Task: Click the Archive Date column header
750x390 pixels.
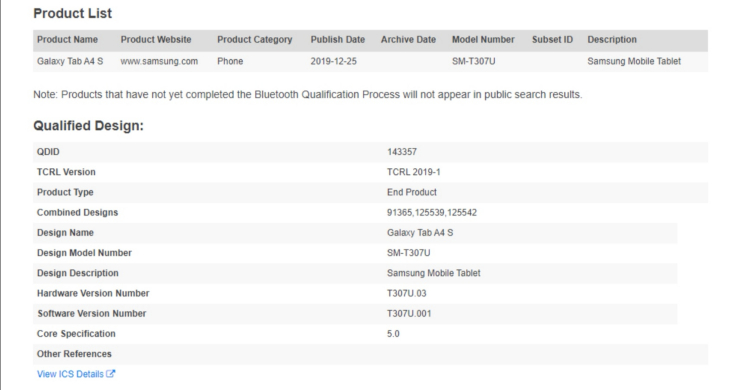Action: tap(408, 40)
